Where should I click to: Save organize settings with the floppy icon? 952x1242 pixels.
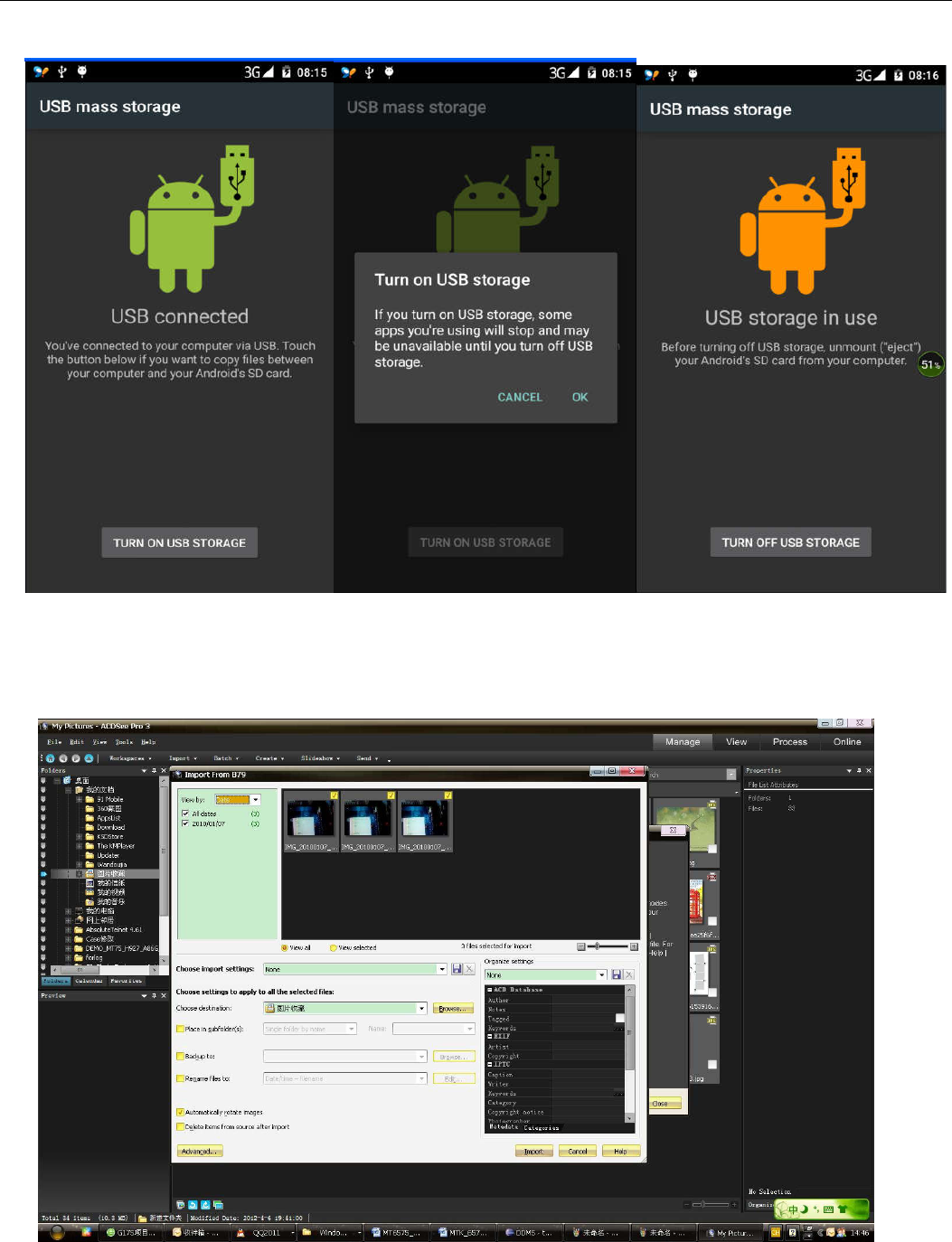tap(617, 974)
